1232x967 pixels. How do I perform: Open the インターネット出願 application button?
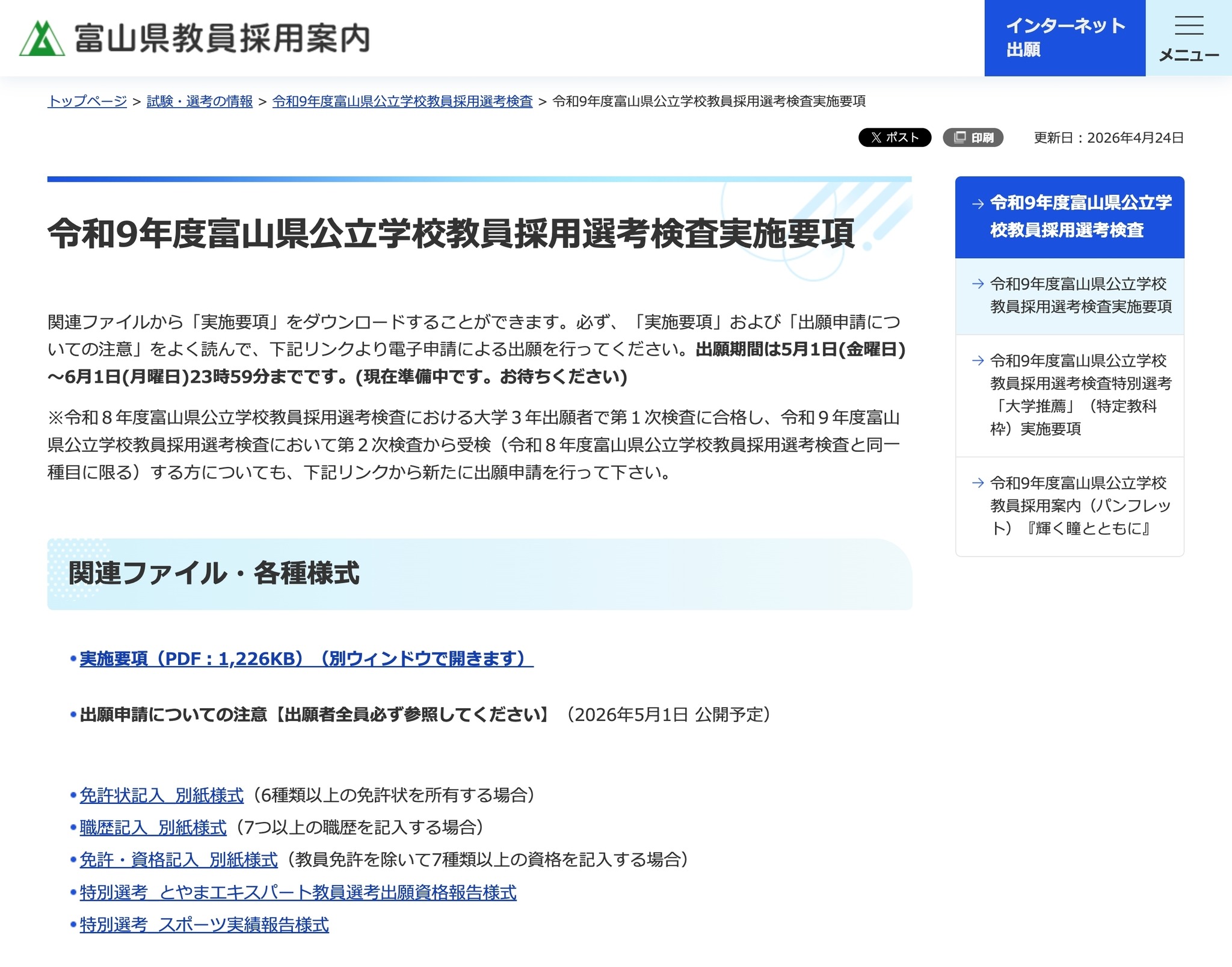coord(1065,38)
